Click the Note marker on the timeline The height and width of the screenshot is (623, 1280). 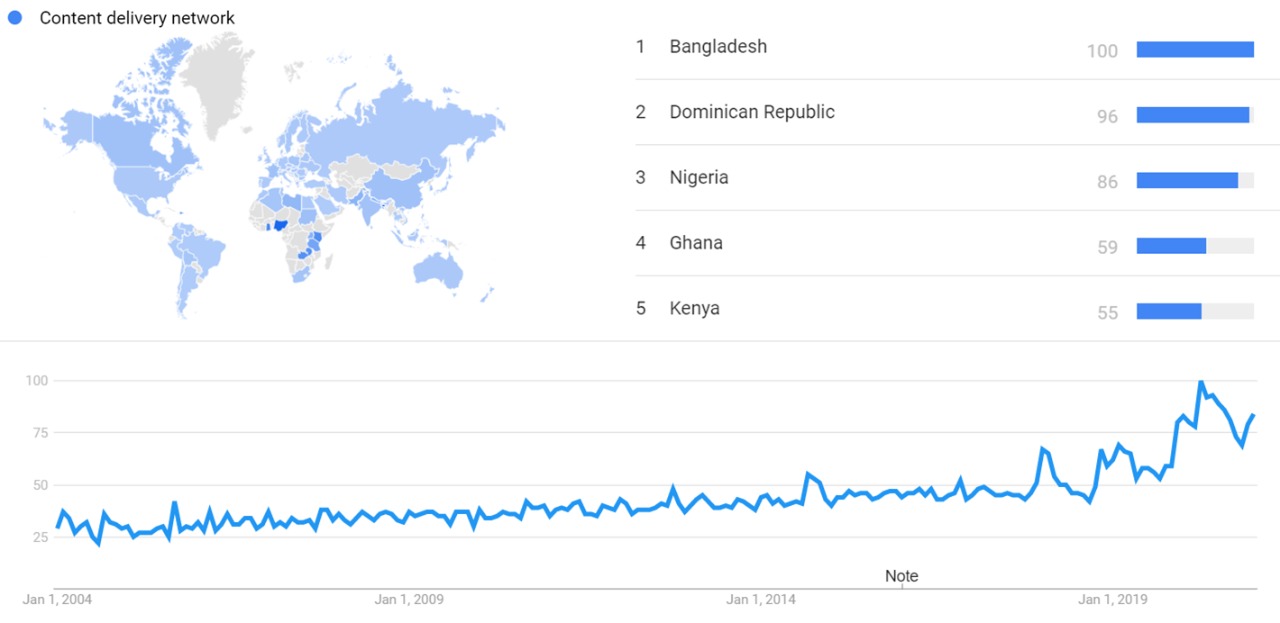click(x=901, y=577)
